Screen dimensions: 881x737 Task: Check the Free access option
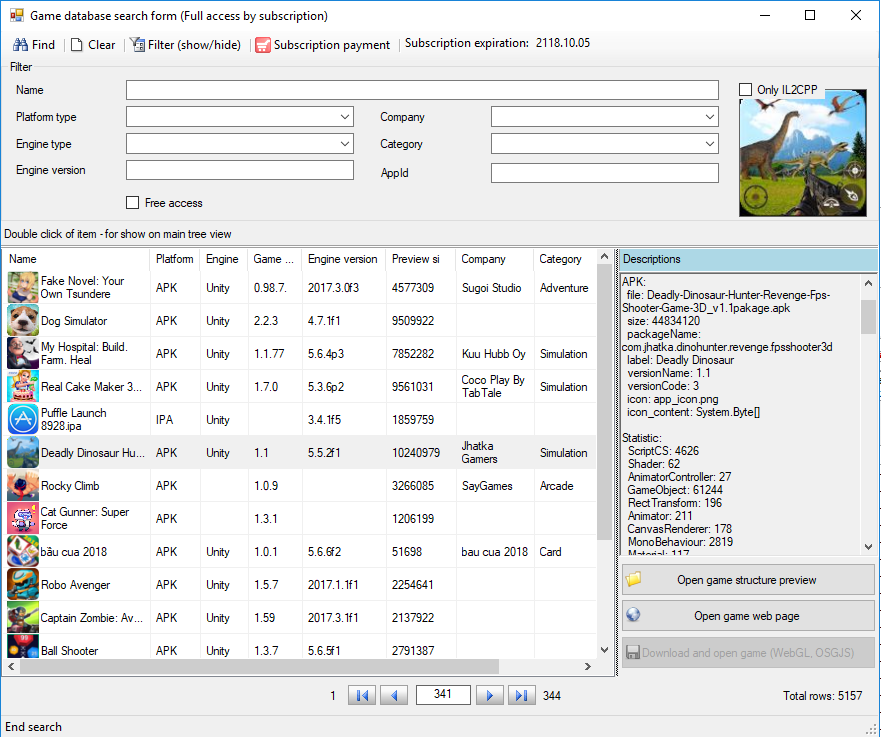(133, 203)
